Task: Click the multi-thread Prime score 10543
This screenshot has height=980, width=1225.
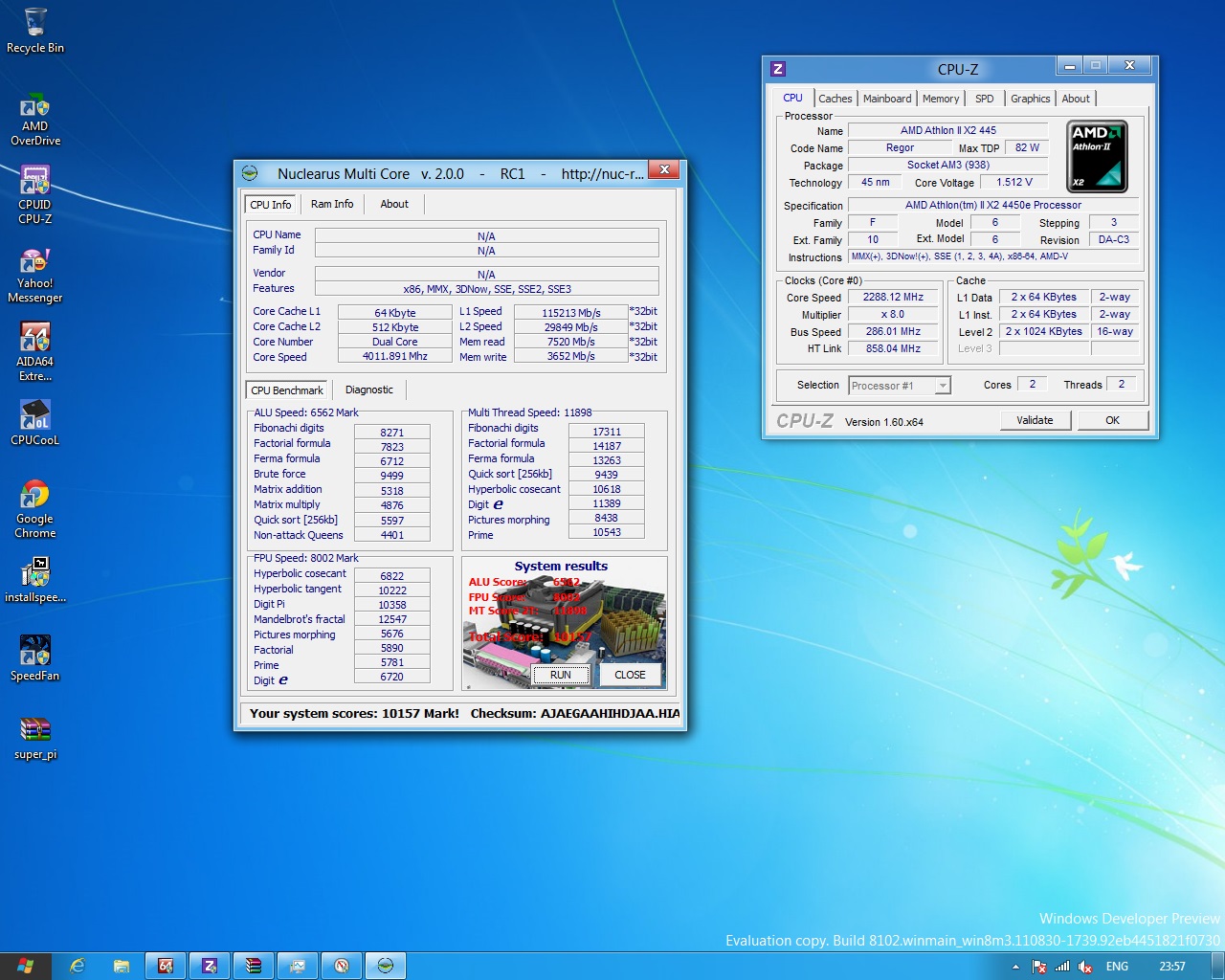Action: click(x=607, y=532)
